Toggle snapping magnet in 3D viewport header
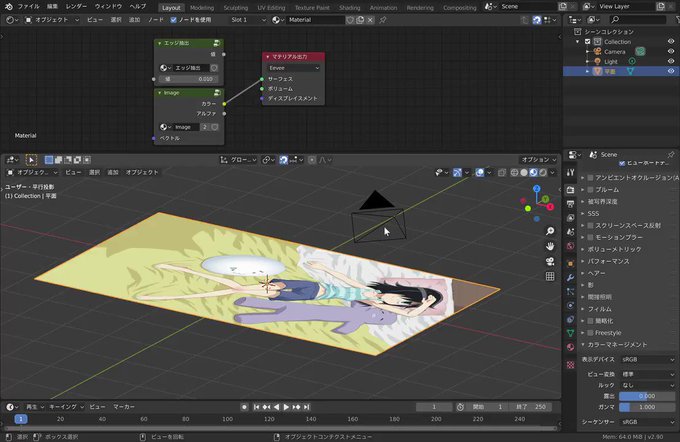This screenshot has width=680, height=442. pyautogui.click(x=283, y=160)
